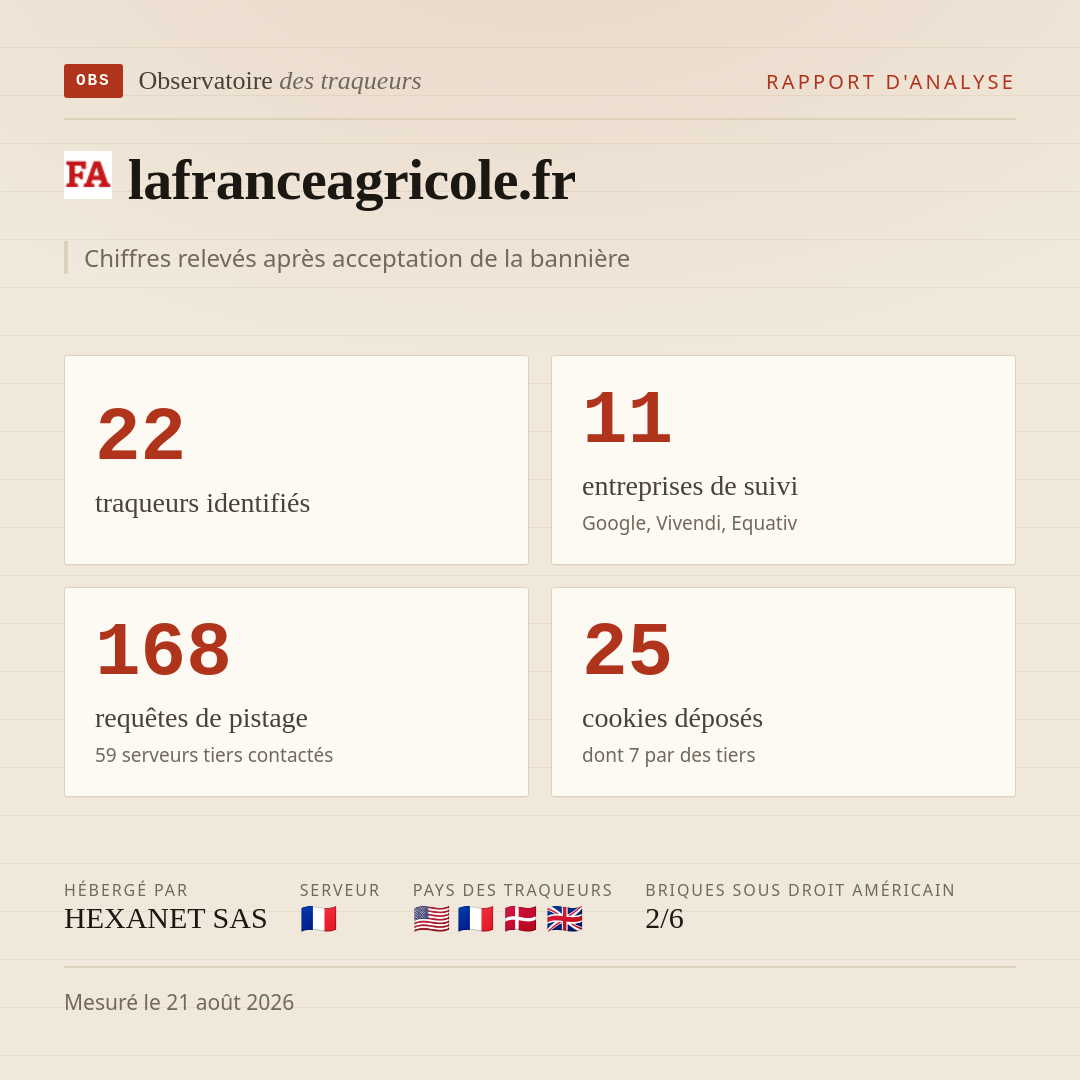Click the FA site favicon
The height and width of the screenshot is (1080, 1080).
[x=88, y=175]
